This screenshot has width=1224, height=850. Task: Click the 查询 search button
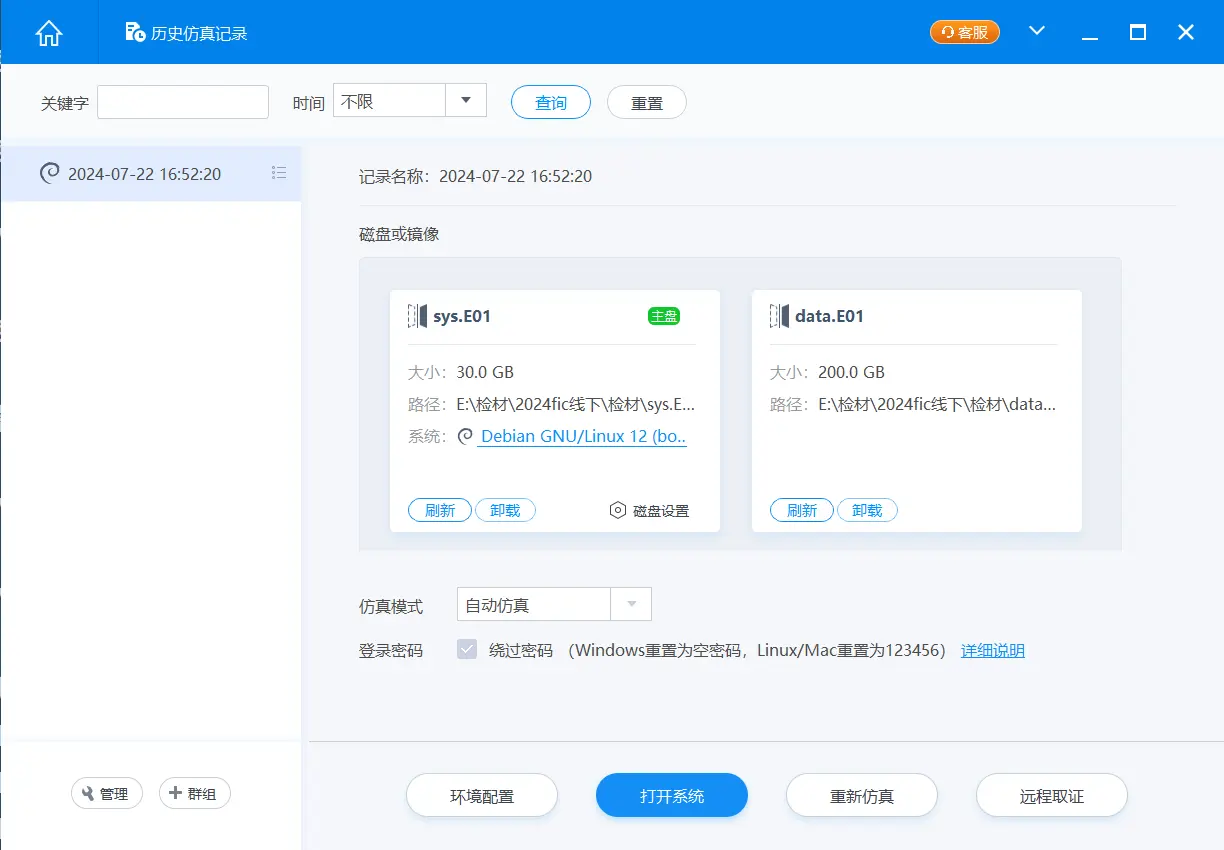click(x=550, y=102)
